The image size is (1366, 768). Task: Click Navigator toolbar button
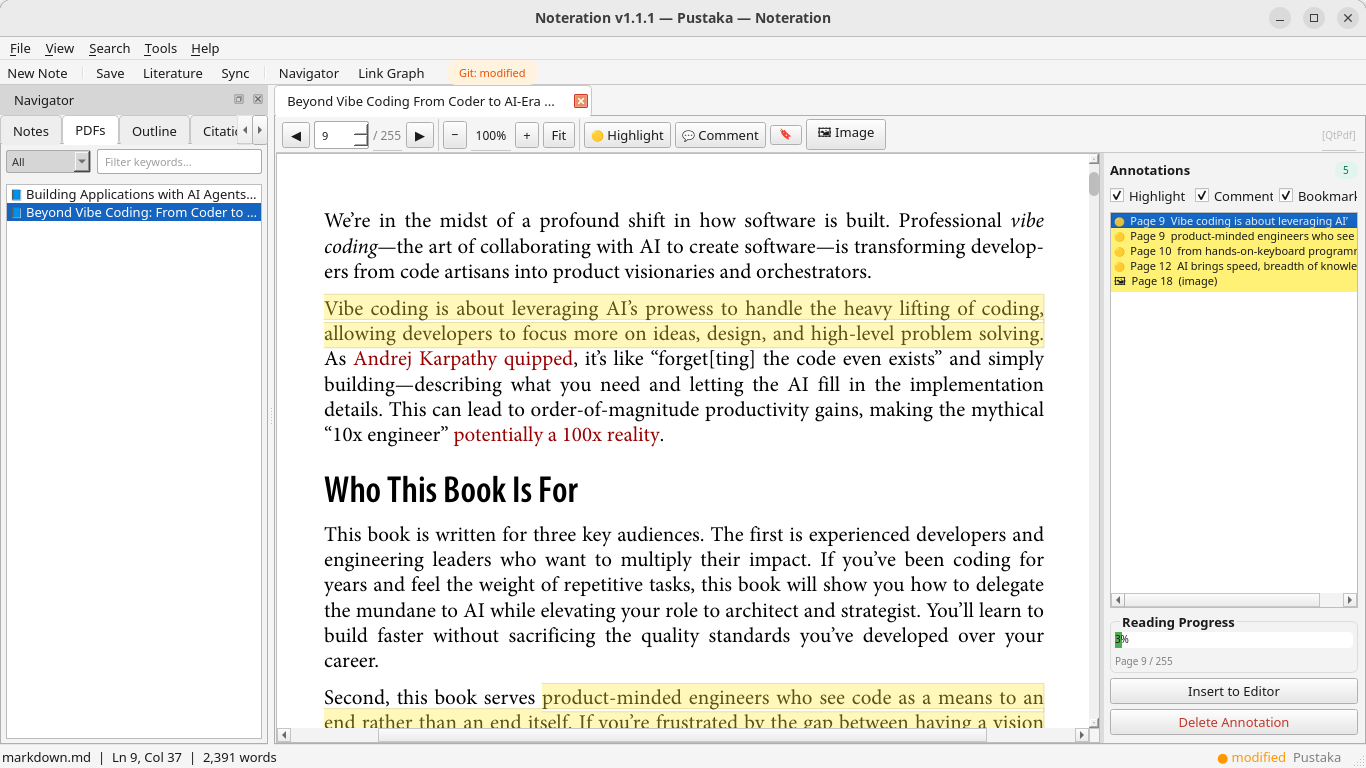[x=308, y=73]
